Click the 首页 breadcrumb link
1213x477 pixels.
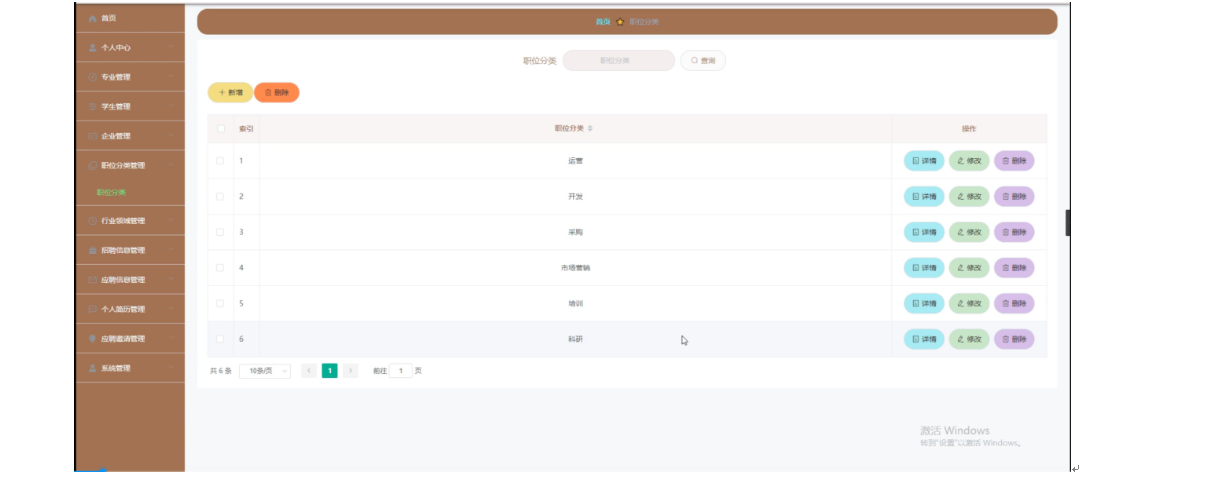602,21
